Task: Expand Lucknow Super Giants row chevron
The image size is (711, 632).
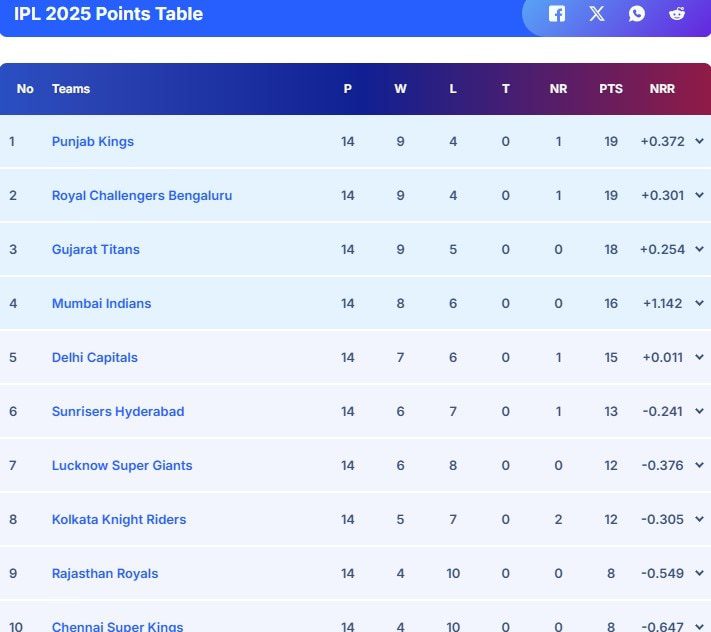Action: tap(699, 465)
